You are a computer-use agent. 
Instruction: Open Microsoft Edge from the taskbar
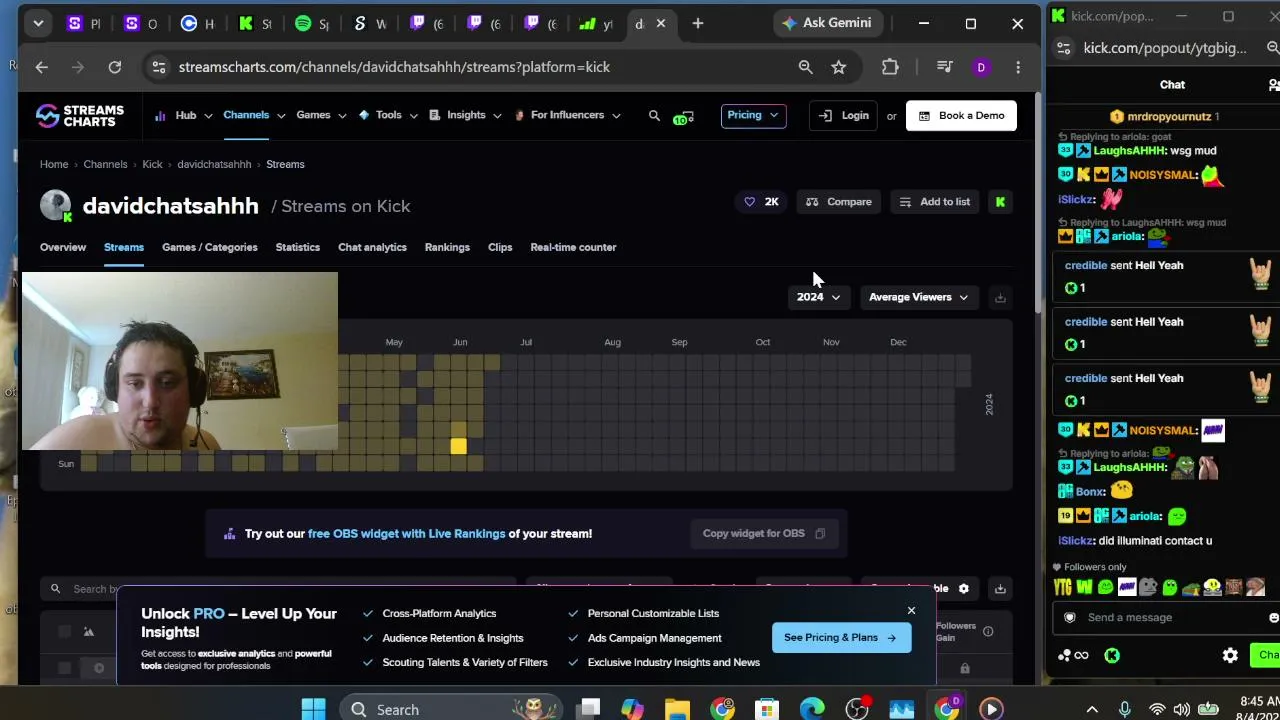pyautogui.click(x=812, y=709)
